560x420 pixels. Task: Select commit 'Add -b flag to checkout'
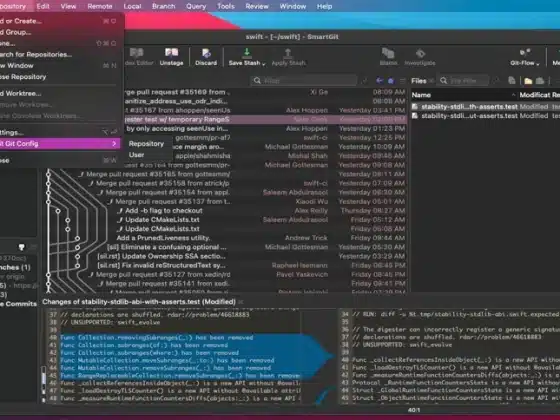pos(225,211)
